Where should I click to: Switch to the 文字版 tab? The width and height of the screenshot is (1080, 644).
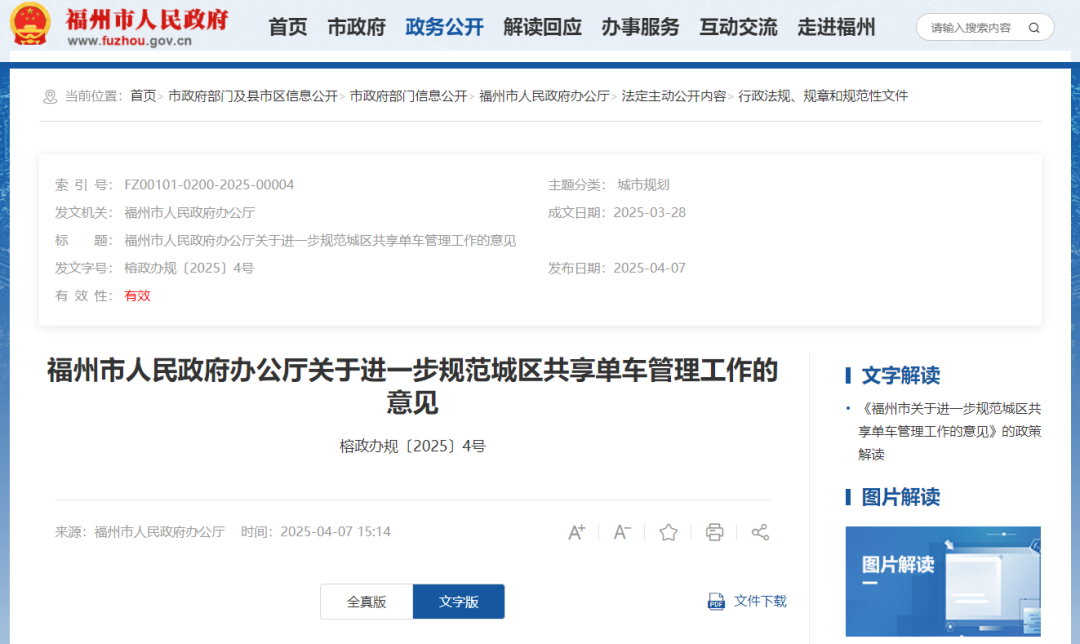(459, 601)
